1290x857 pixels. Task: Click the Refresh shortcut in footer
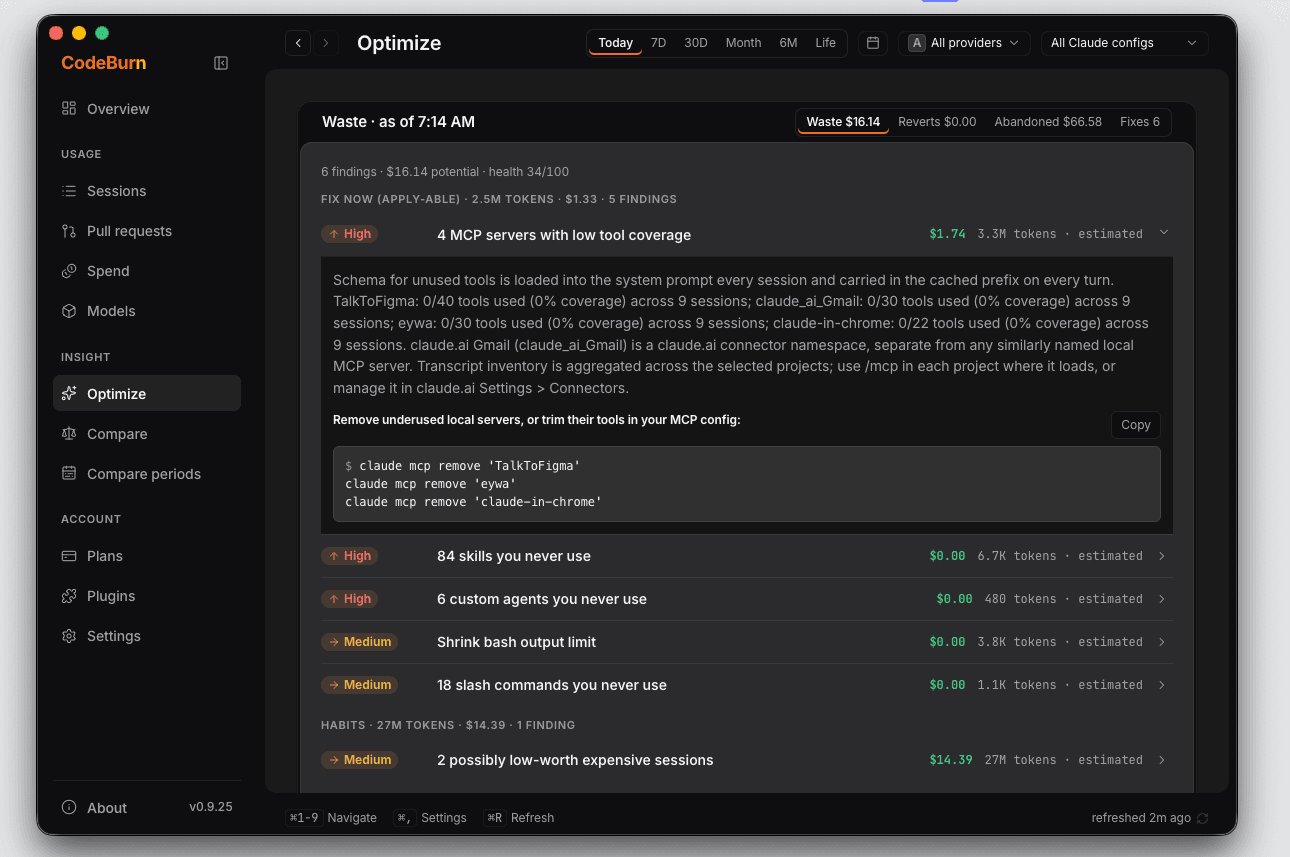tap(519, 818)
